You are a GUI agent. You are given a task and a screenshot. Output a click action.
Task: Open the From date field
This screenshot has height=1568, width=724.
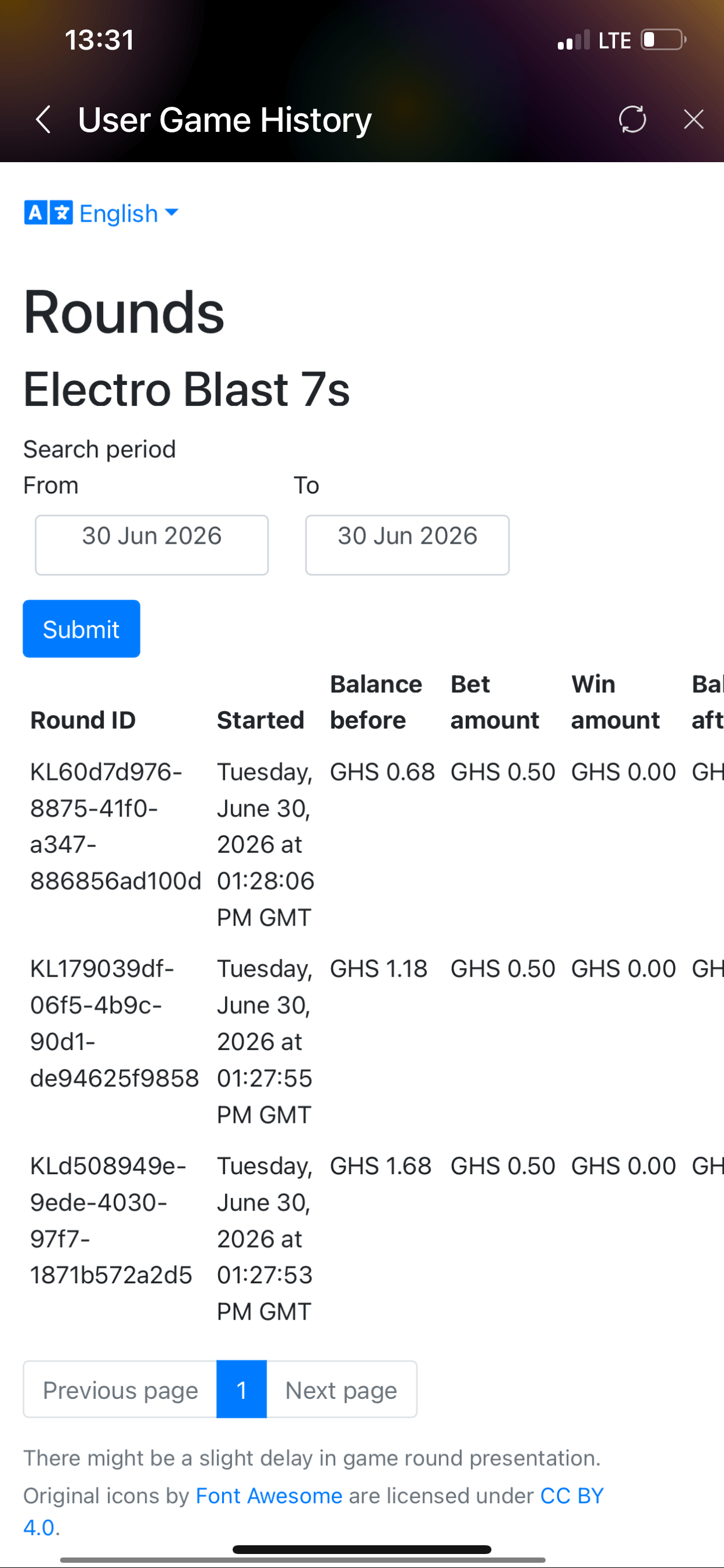152,545
